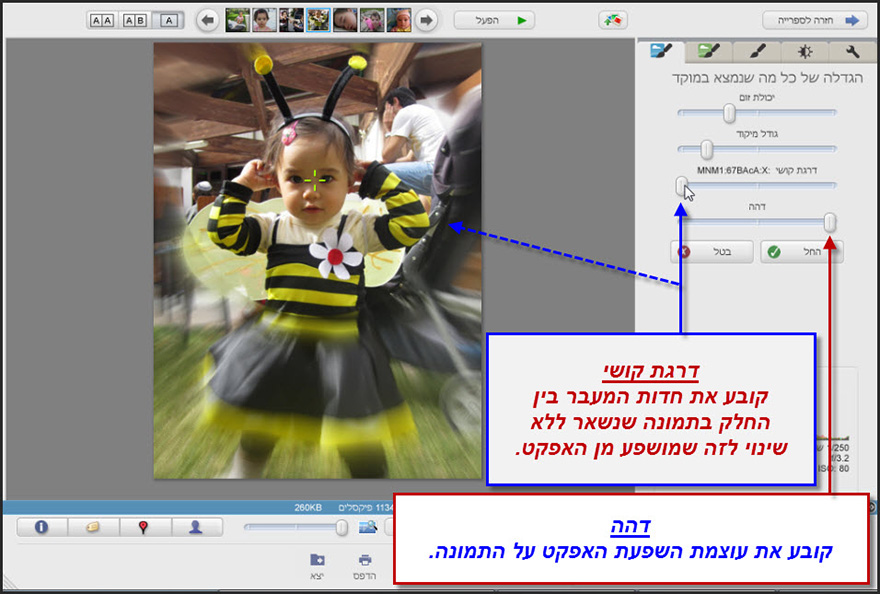Open the wrench settings panel icon
Image resolution: width=880 pixels, height=594 pixels.
coord(853,50)
